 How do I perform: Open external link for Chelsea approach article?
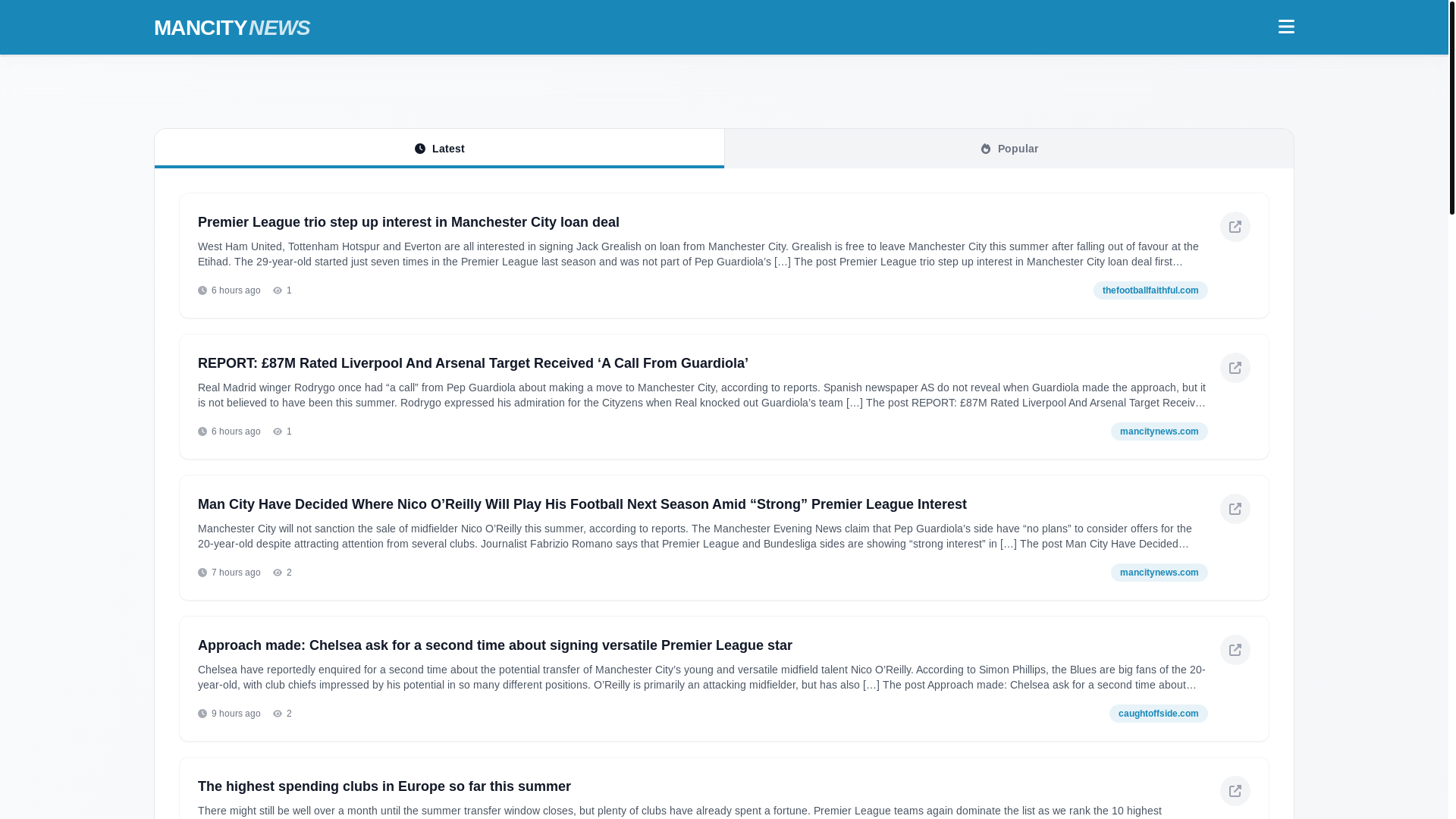[1235, 650]
